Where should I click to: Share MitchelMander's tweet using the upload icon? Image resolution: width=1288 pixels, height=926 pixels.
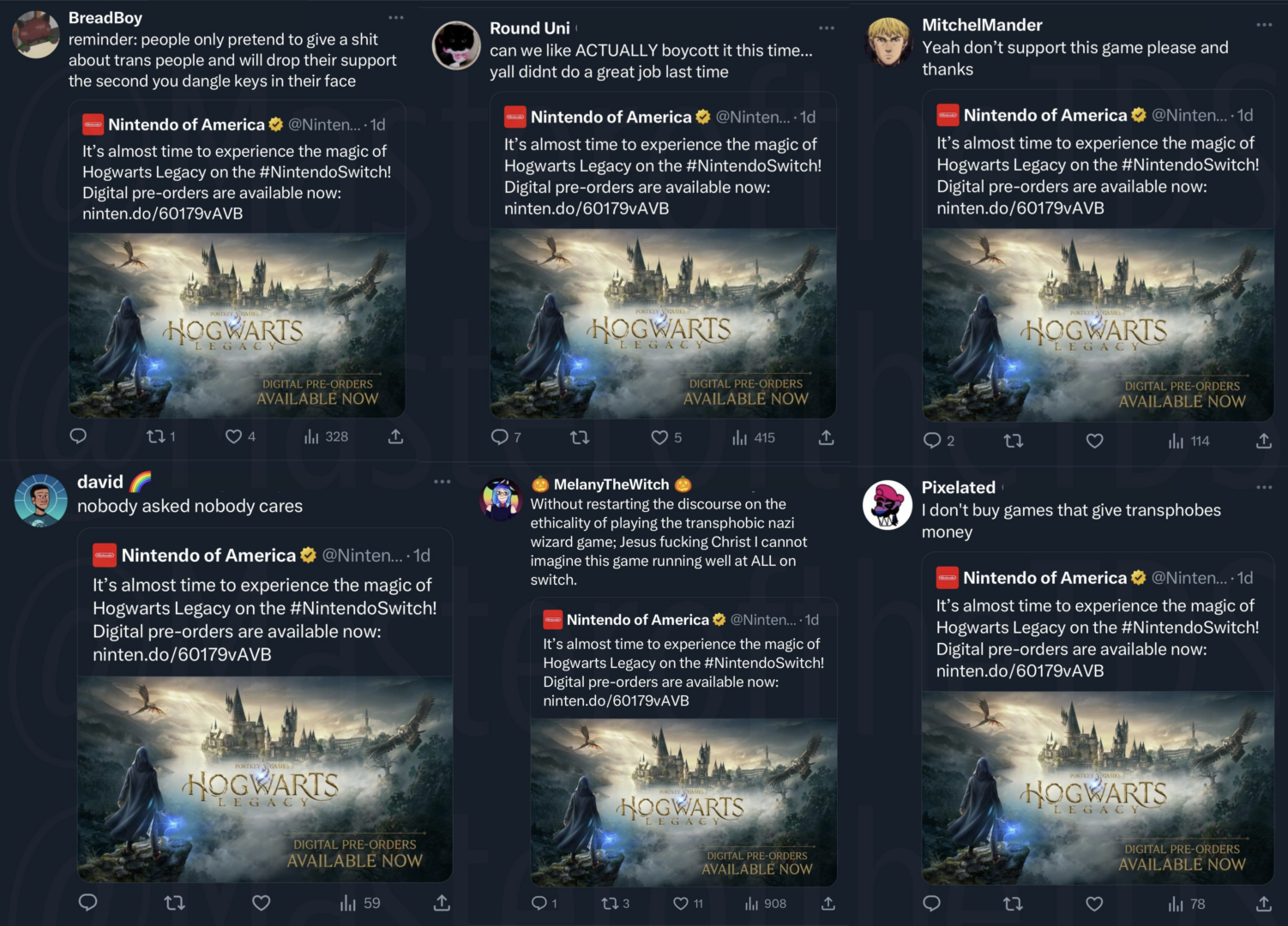tap(1263, 441)
